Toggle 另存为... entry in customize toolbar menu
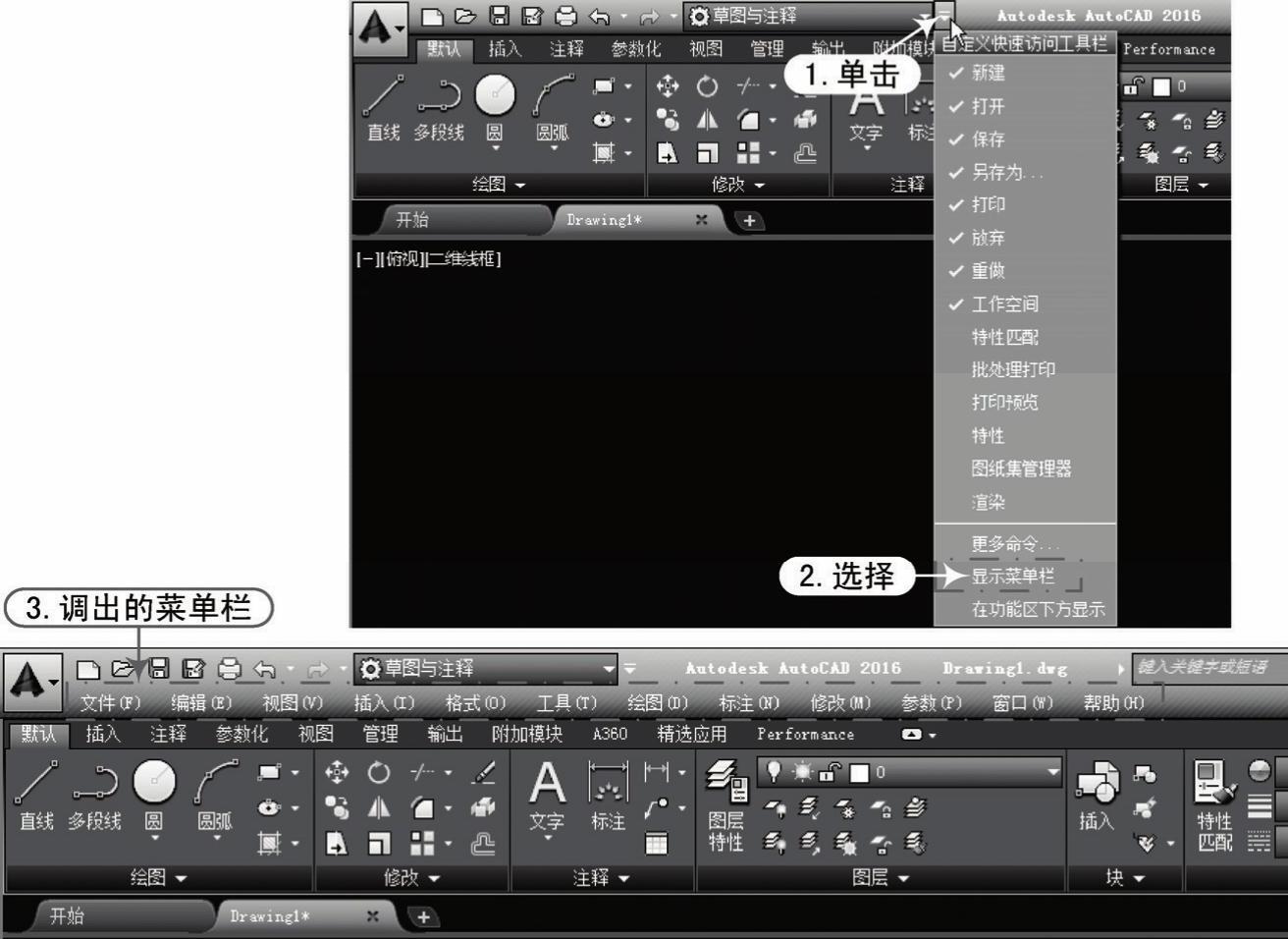Image resolution: width=1288 pixels, height=939 pixels. [1025, 172]
